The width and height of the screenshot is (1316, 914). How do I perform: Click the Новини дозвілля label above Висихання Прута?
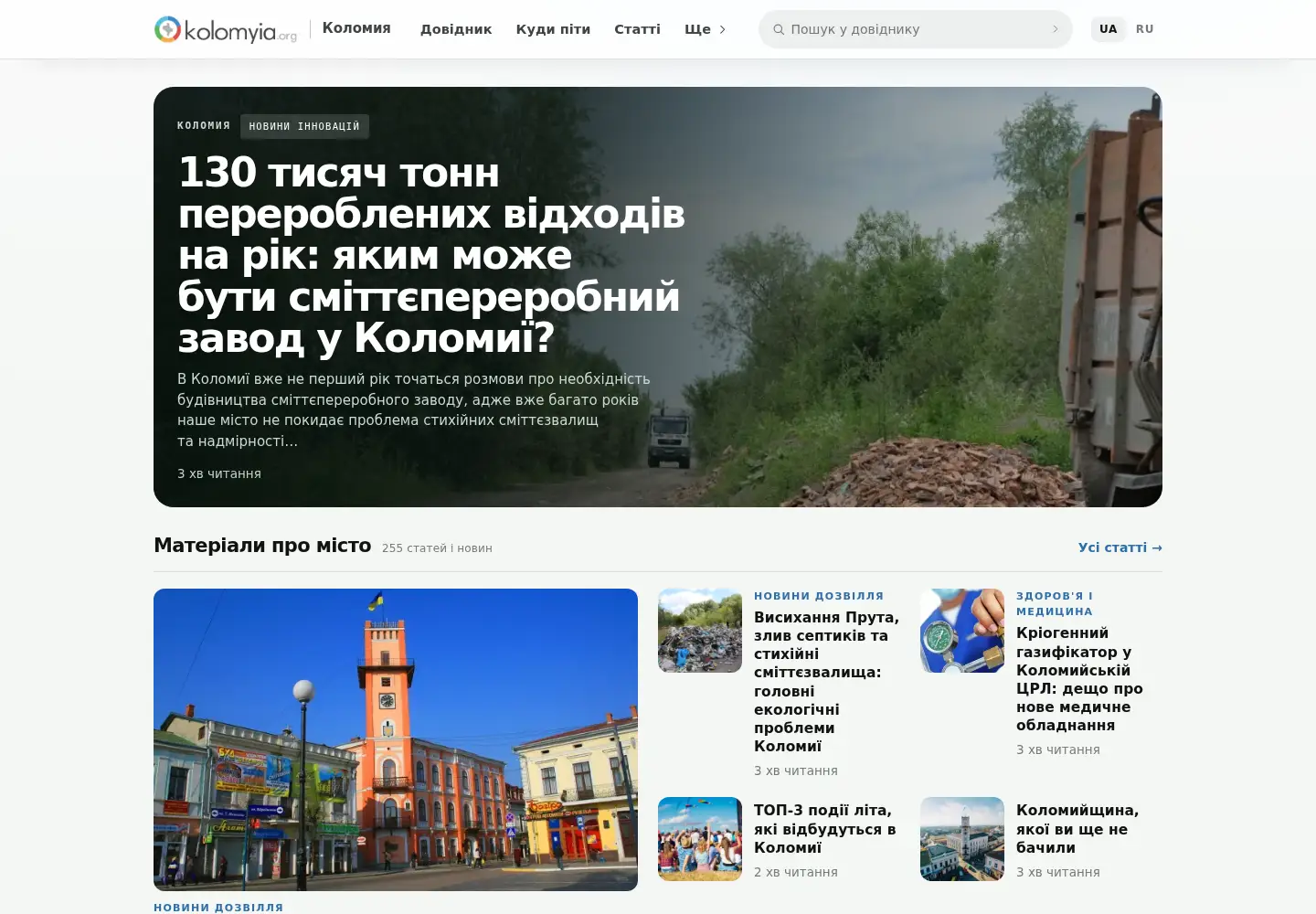pyautogui.click(x=819, y=596)
